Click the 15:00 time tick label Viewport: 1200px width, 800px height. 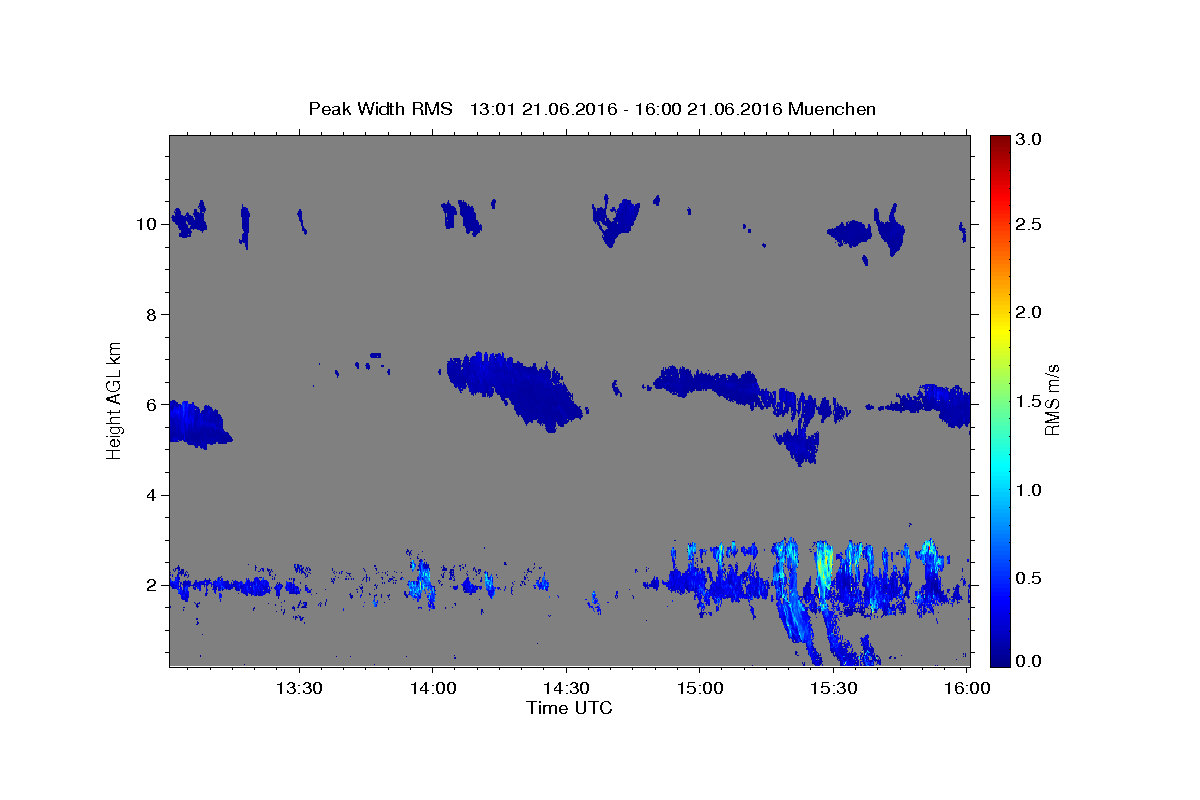[x=700, y=689]
